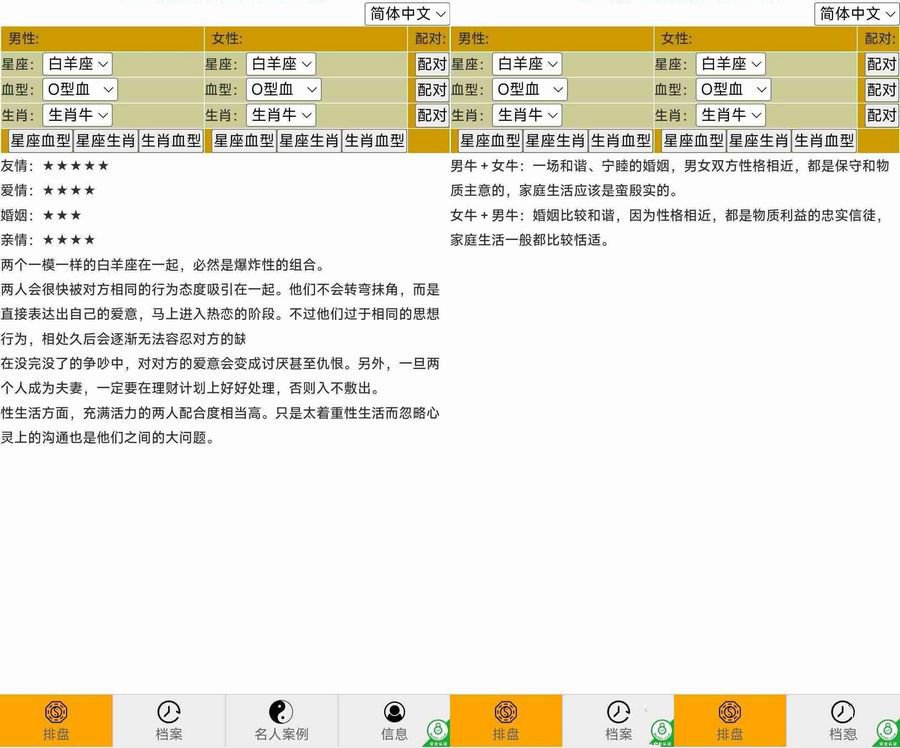
Task: Click the 配对 button for 血型 matching
Action: 432,89
